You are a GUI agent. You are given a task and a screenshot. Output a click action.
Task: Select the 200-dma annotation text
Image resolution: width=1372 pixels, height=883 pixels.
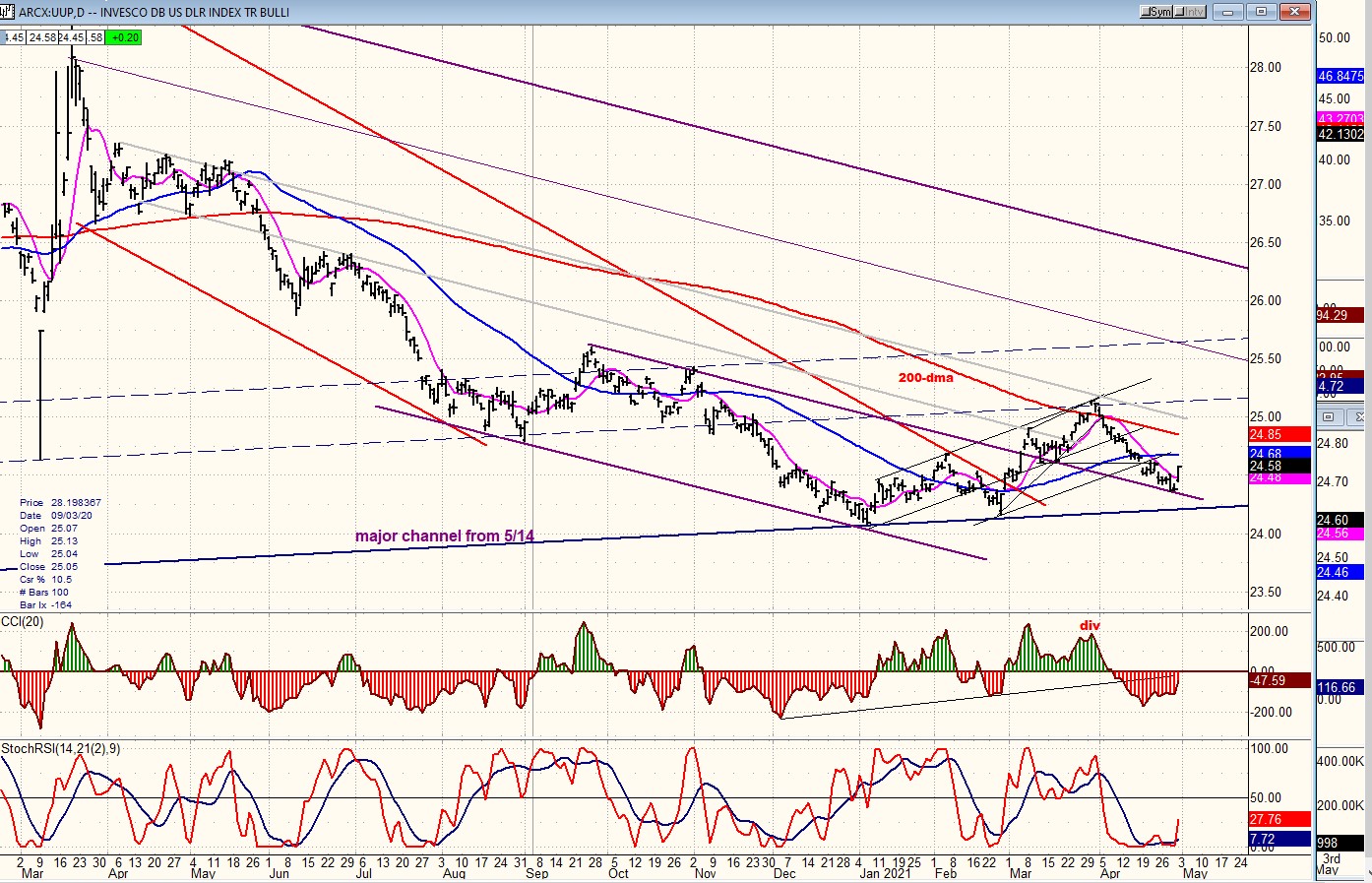click(925, 377)
